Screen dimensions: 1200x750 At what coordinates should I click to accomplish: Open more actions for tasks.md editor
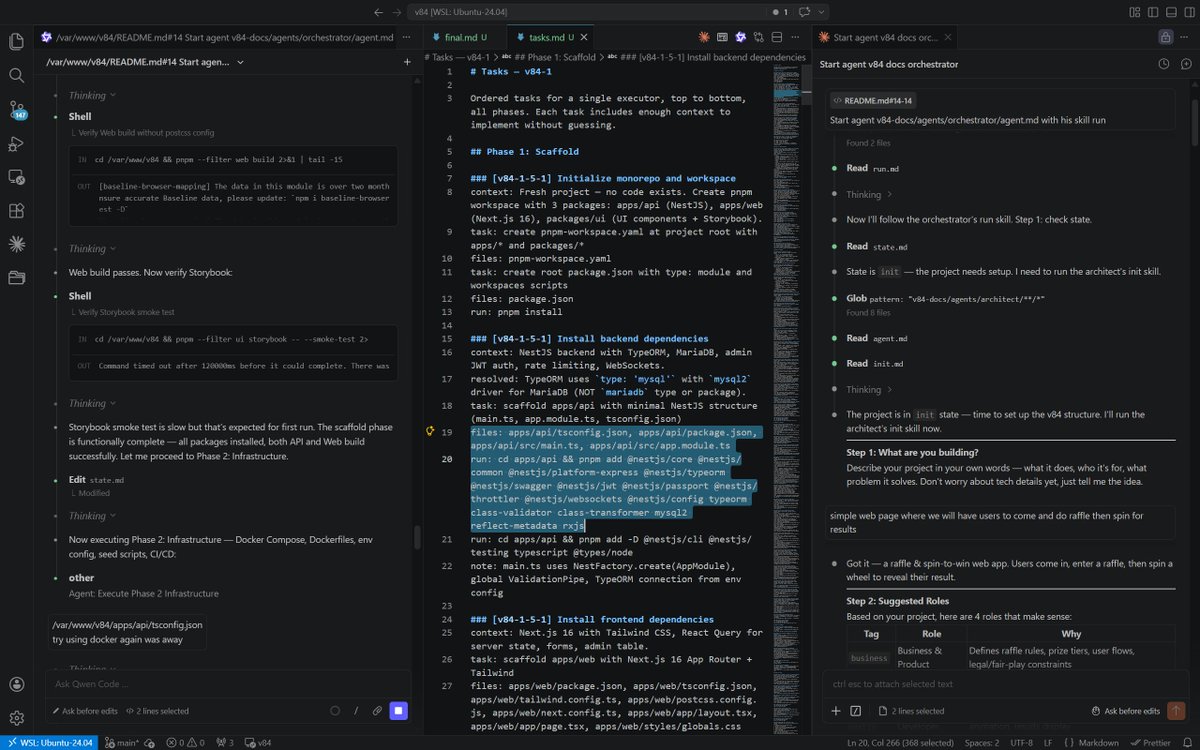795,36
